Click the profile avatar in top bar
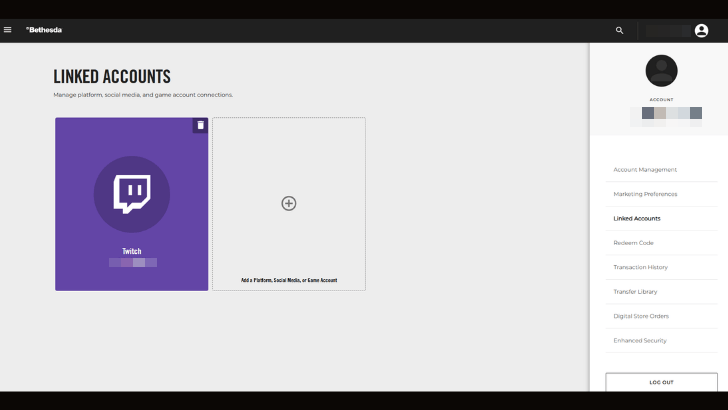 click(x=701, y=31)
